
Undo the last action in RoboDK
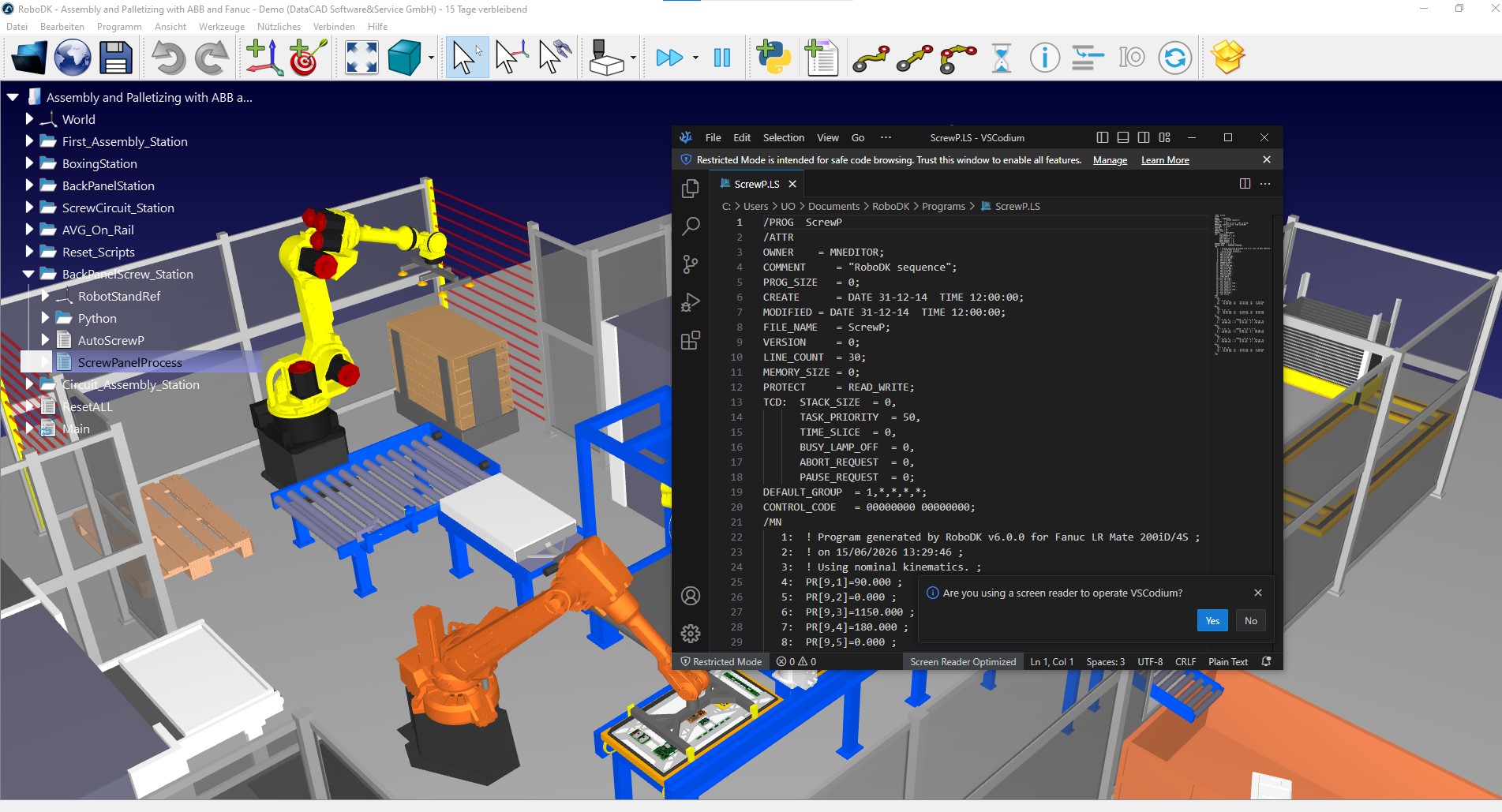tap(168, 58)
